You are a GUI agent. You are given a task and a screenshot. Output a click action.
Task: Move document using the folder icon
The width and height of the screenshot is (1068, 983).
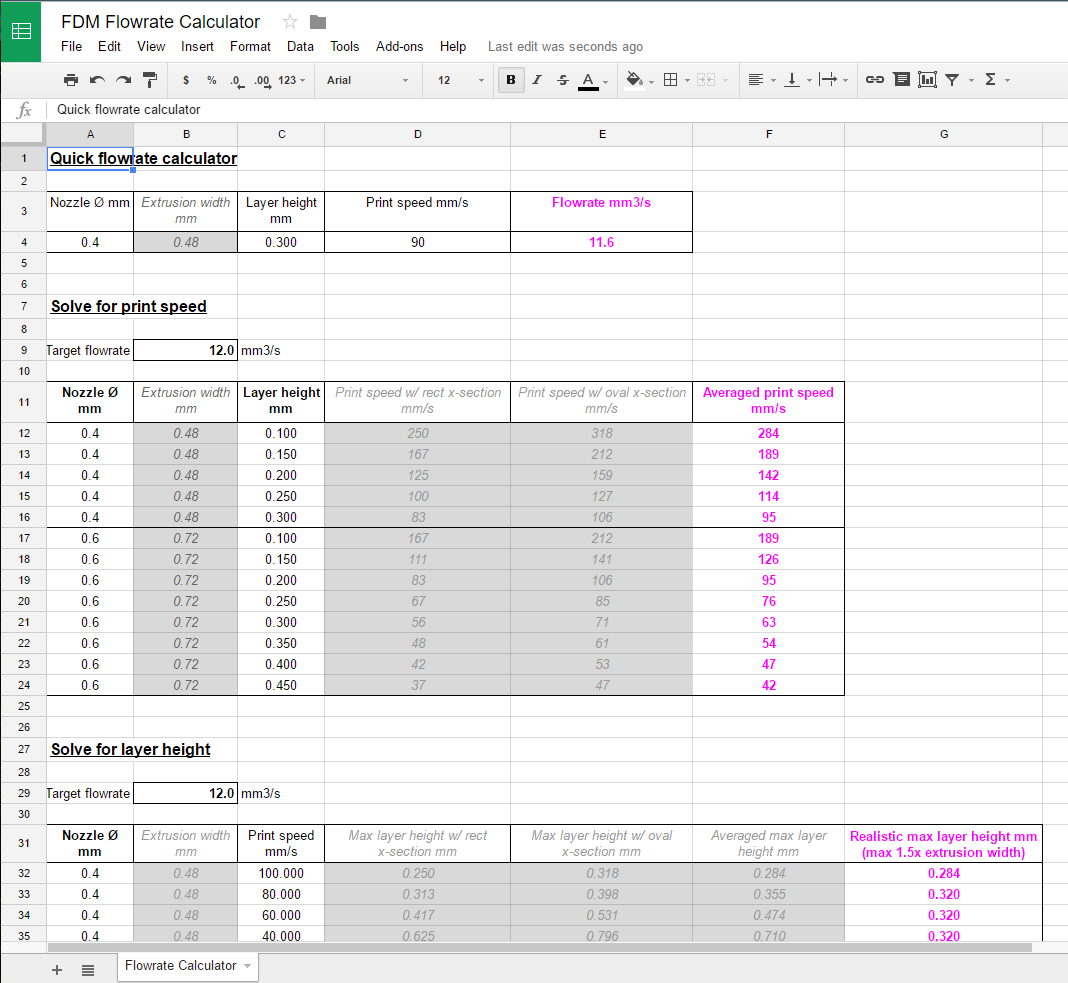pos(317,22)
